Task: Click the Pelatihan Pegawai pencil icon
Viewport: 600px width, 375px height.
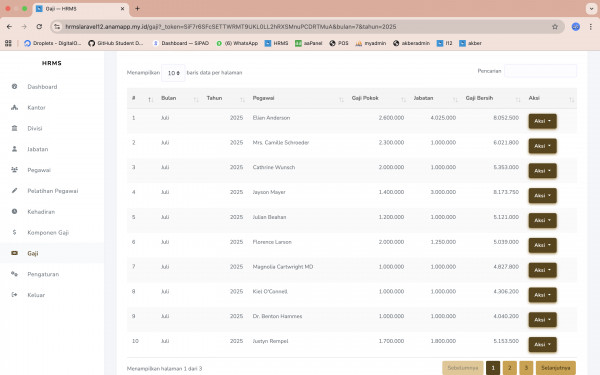Action: coord(15,191)
